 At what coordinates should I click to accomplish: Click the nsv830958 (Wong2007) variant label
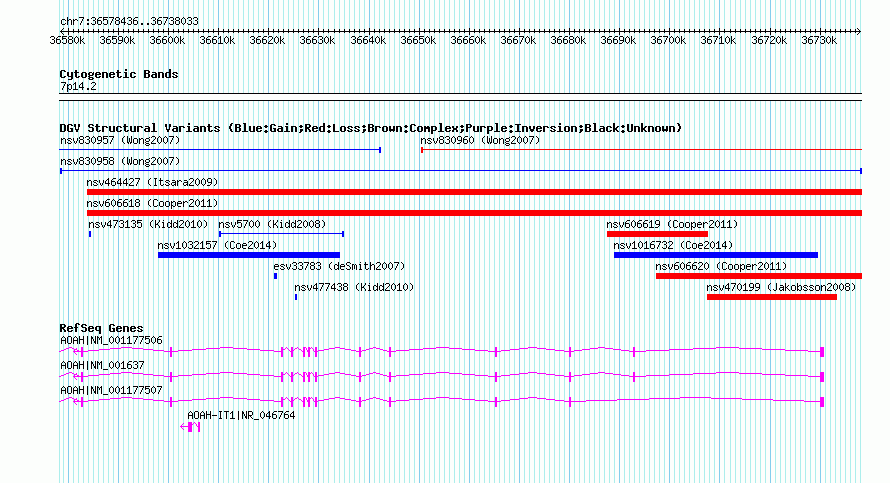point(120,161)
